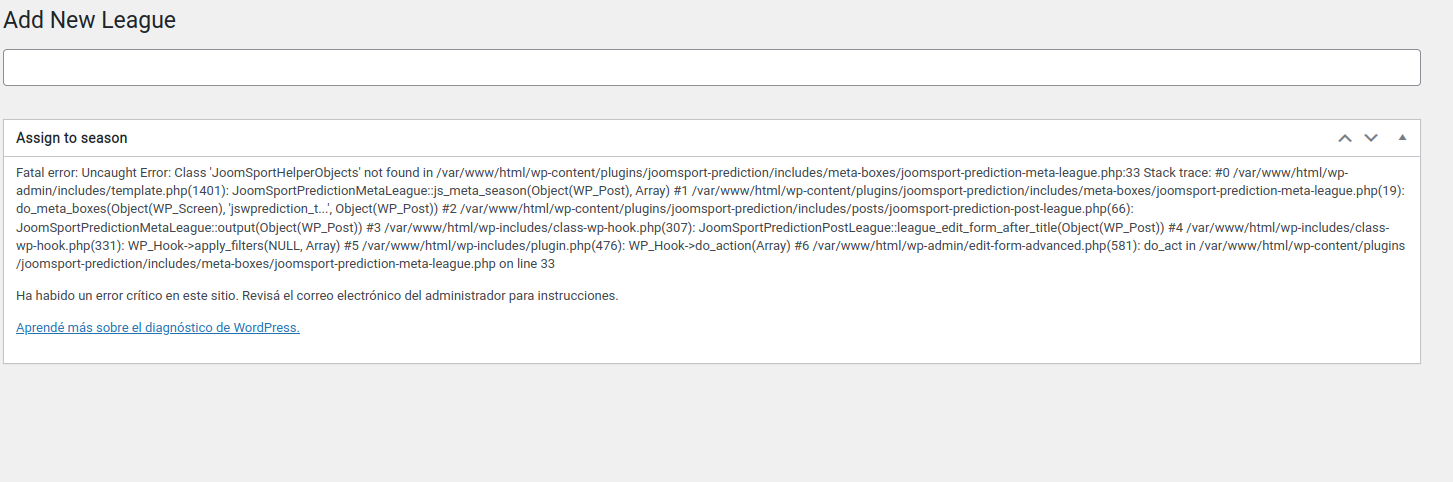Click the Assign to season heading
Image resolution: width=1453 pixels, height=482 pixels.
pyautogui.click(x=72, y=138)
